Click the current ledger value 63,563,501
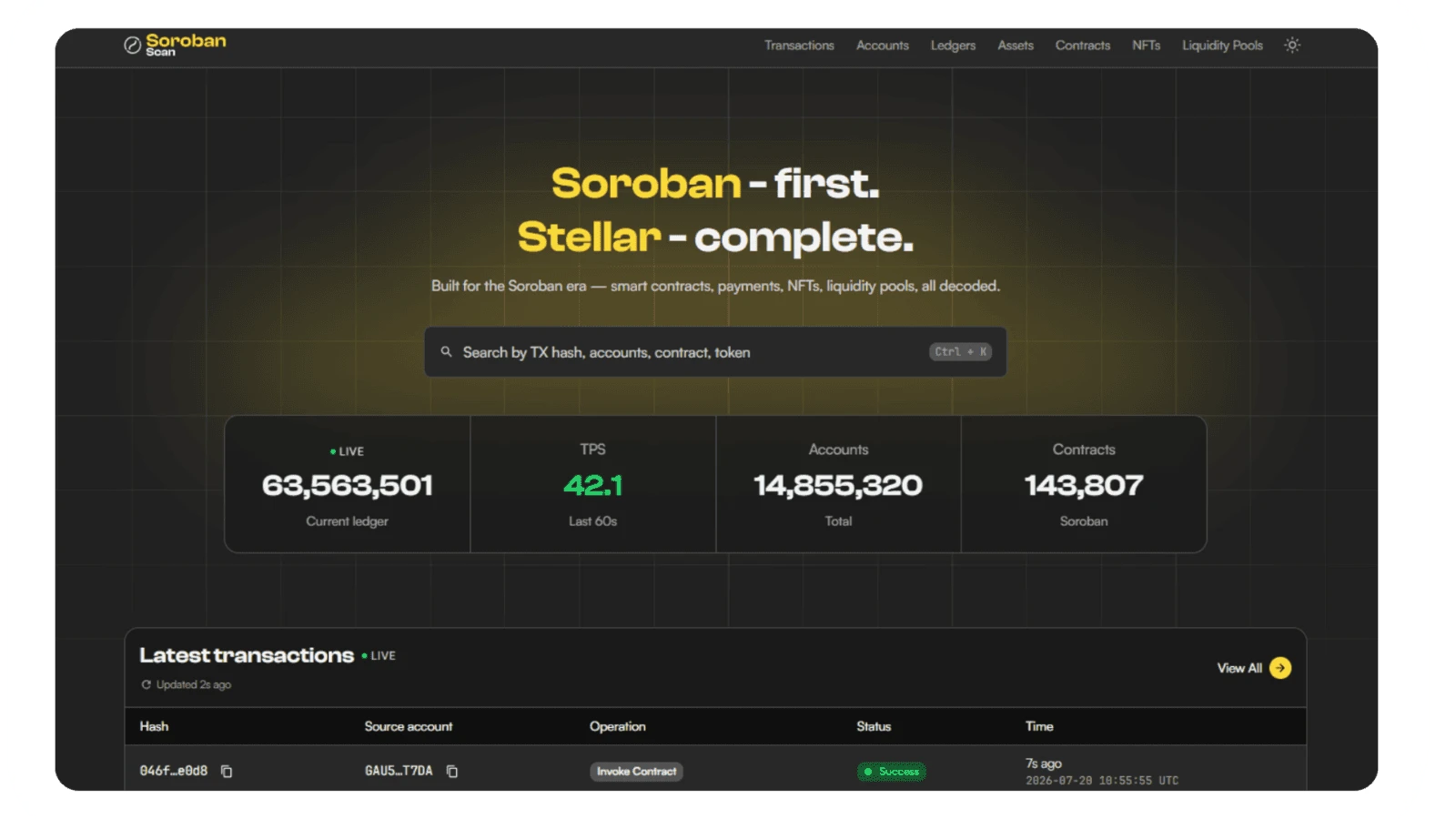Viewport: 1456px width, 819px height. 347,486
